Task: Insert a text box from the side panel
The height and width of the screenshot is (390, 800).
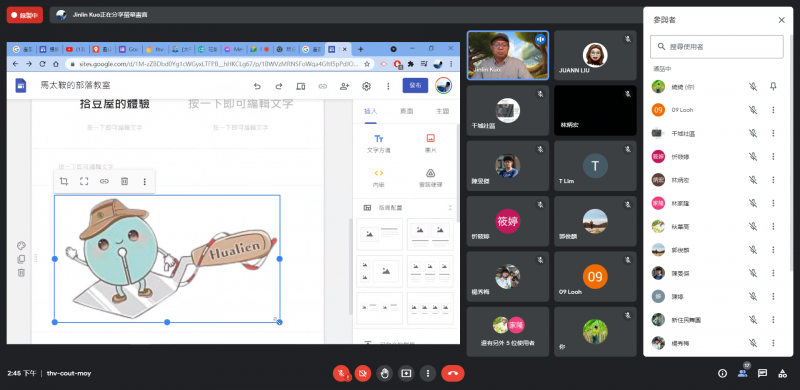Action: (x=379, y=143)
